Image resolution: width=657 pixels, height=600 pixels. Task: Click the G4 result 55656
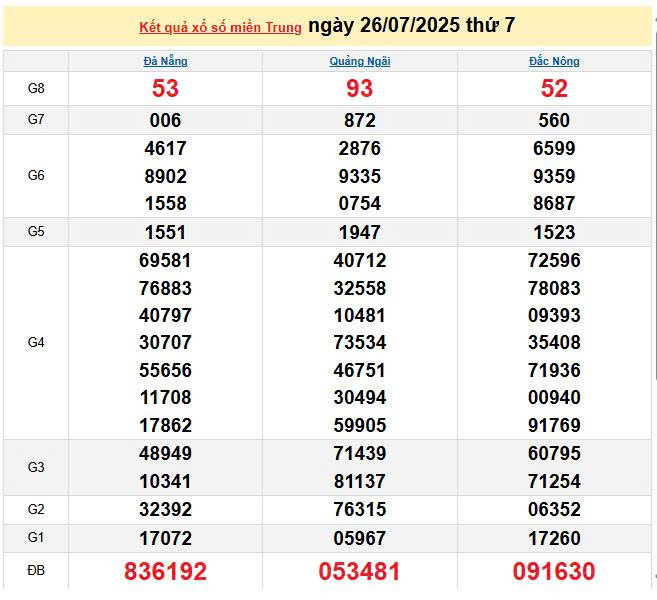point(166,370)
